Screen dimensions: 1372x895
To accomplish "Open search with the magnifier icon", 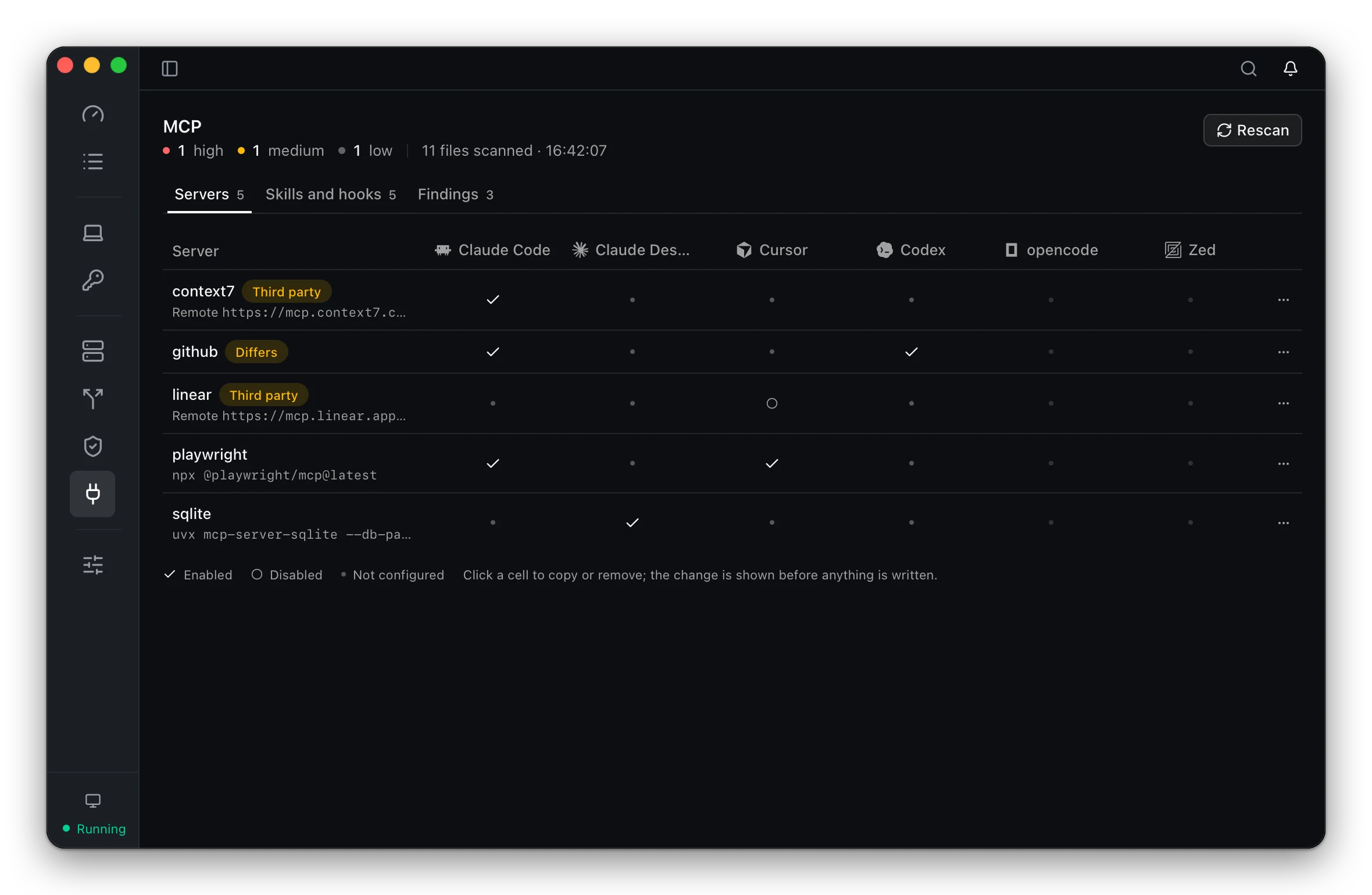I will coord(1248,69).
